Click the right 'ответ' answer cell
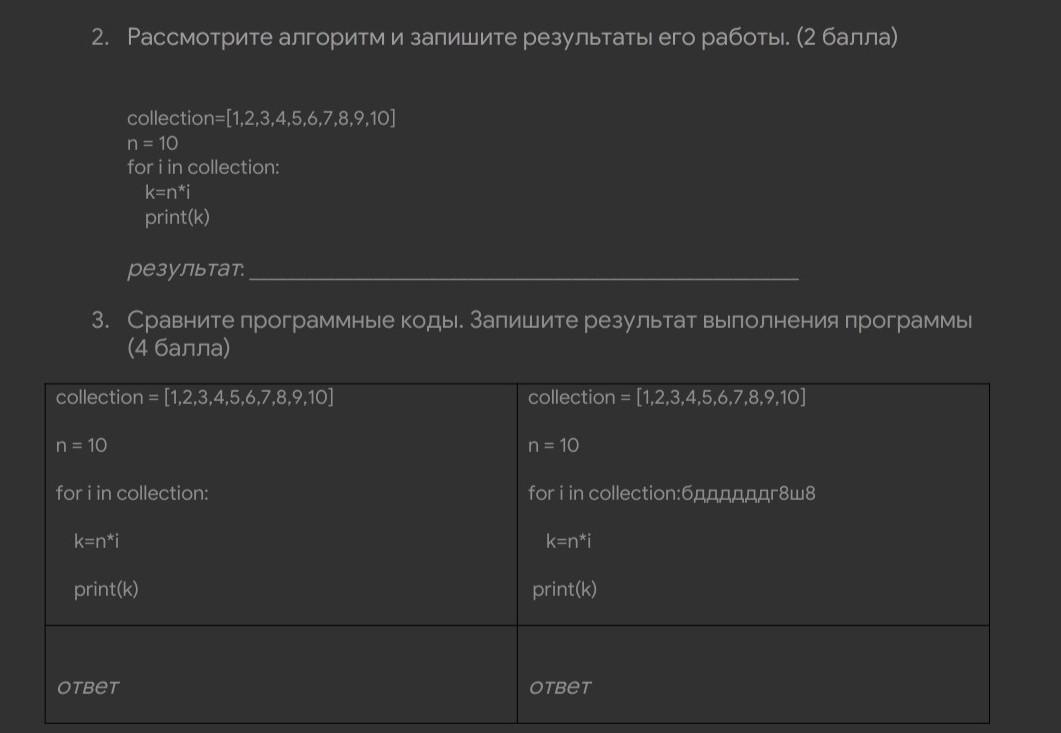This screenshot has width=1061, height=733. coord(752,675)
